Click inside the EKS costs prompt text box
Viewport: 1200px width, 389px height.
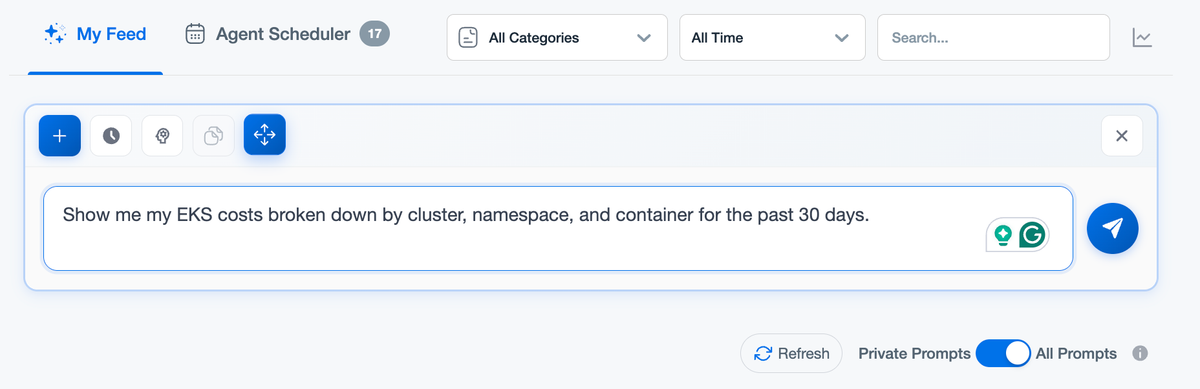tap(558, 228)
